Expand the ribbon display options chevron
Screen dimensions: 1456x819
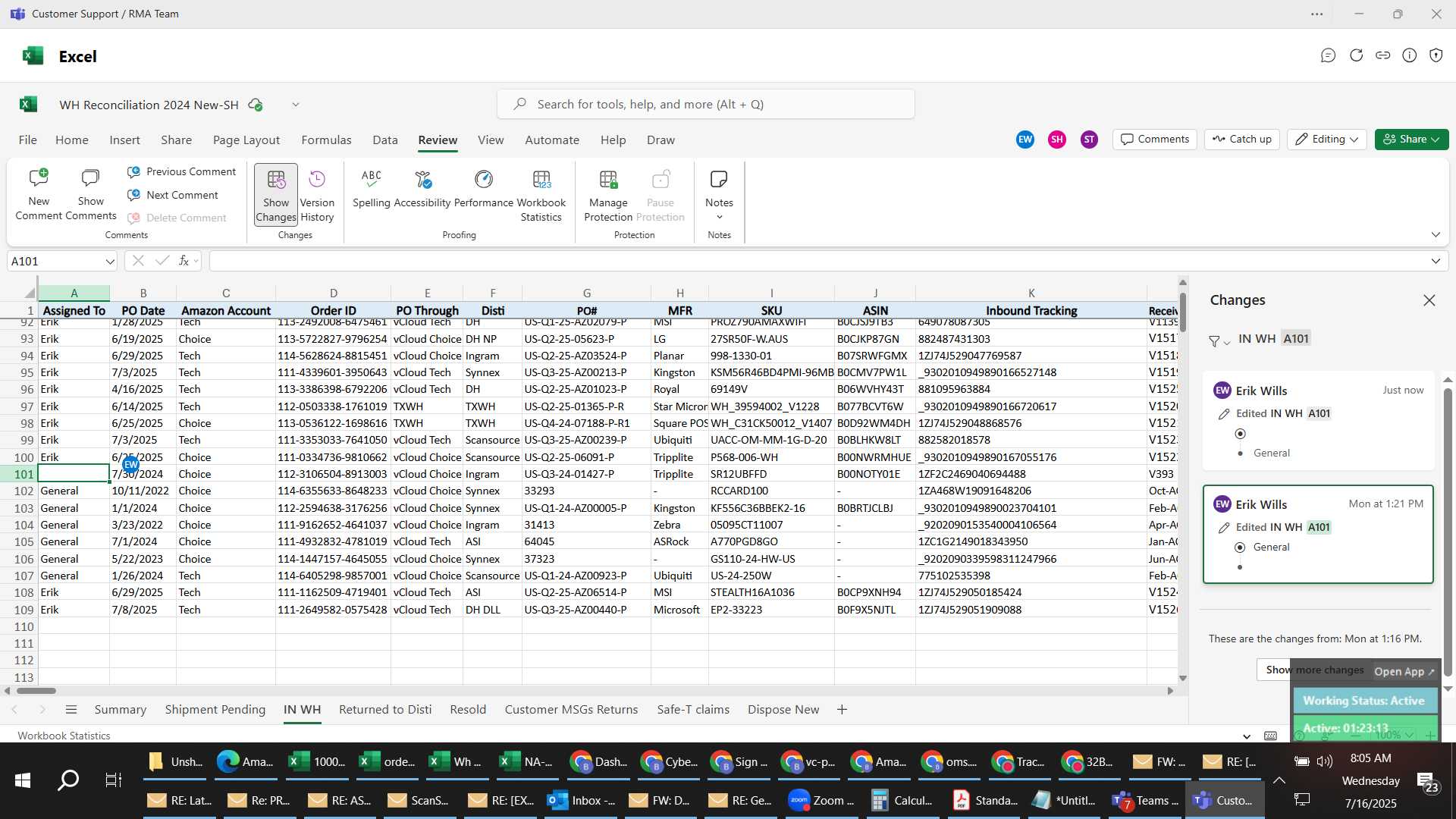click(1436, 235)
